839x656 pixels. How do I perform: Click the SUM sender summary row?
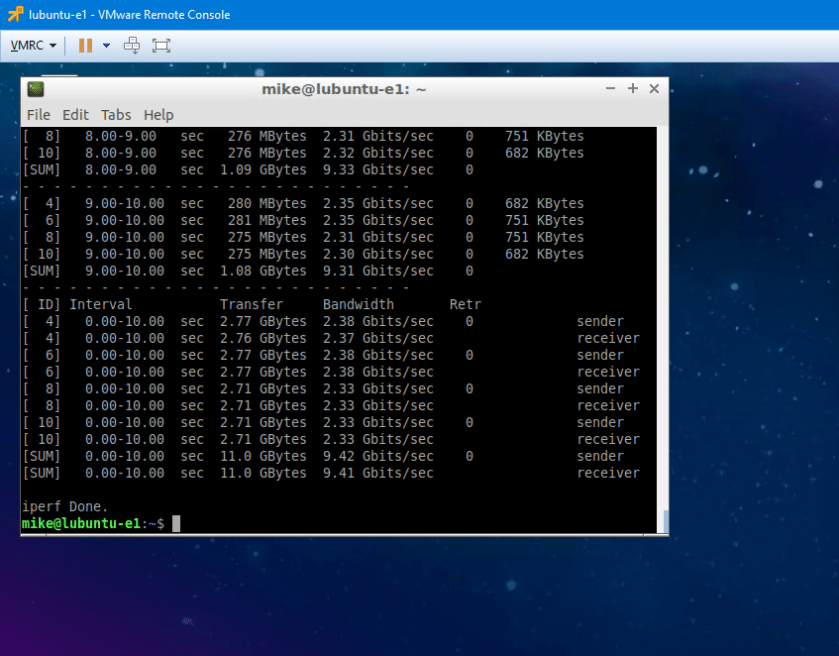click(x=300, y=456)
